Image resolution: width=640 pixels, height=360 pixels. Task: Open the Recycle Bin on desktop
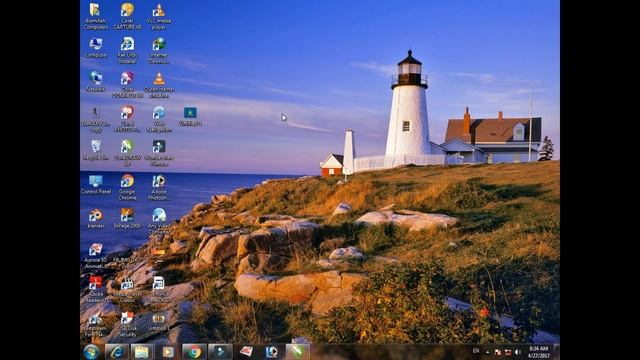[x=96, y=150]
